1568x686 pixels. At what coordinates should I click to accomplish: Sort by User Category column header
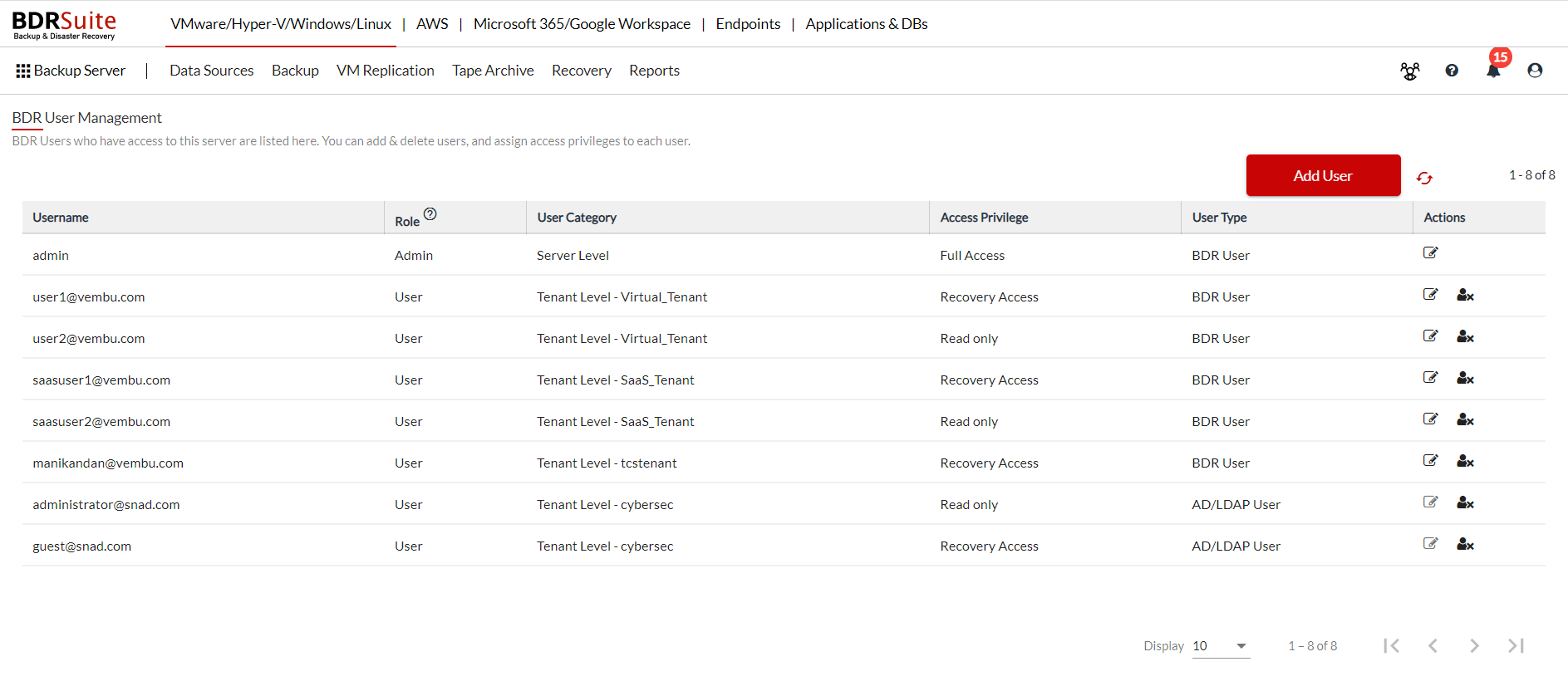point(577,218)
